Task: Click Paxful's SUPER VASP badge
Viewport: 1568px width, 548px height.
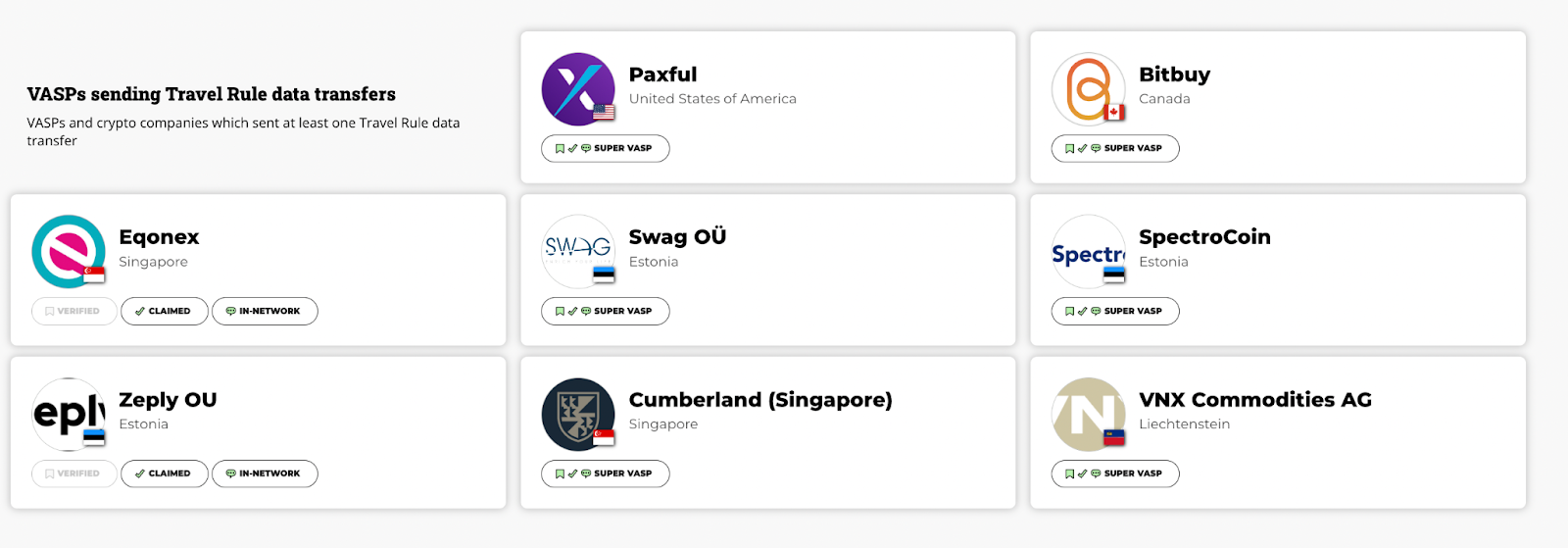Action: pyautogui.click(x=605, y=148)
